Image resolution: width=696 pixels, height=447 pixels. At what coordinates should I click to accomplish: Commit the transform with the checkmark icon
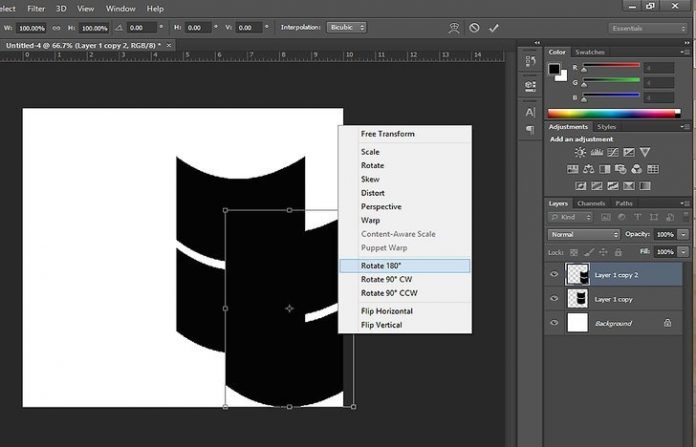494,28
